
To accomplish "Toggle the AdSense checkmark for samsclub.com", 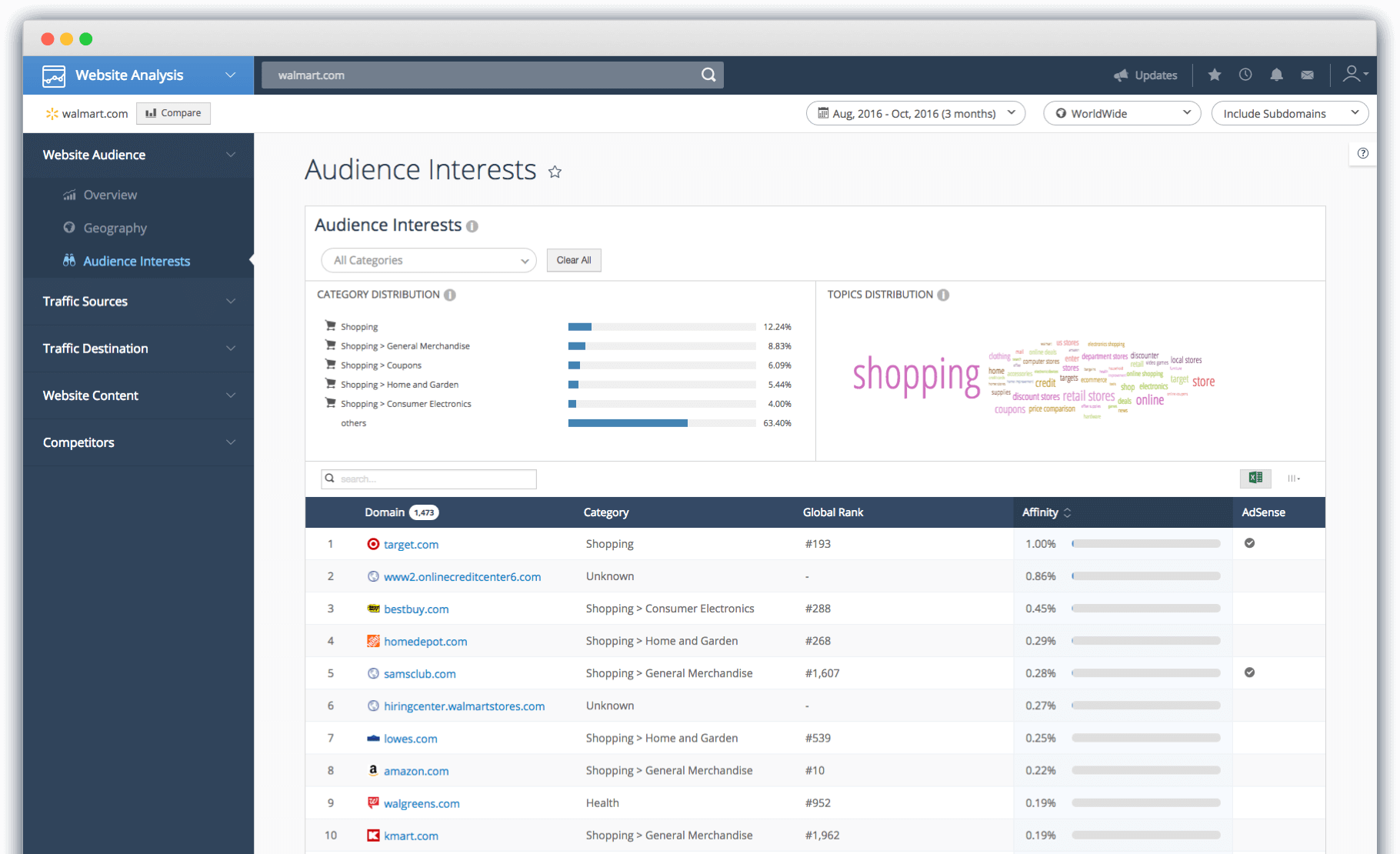I will click(1249, 672).
